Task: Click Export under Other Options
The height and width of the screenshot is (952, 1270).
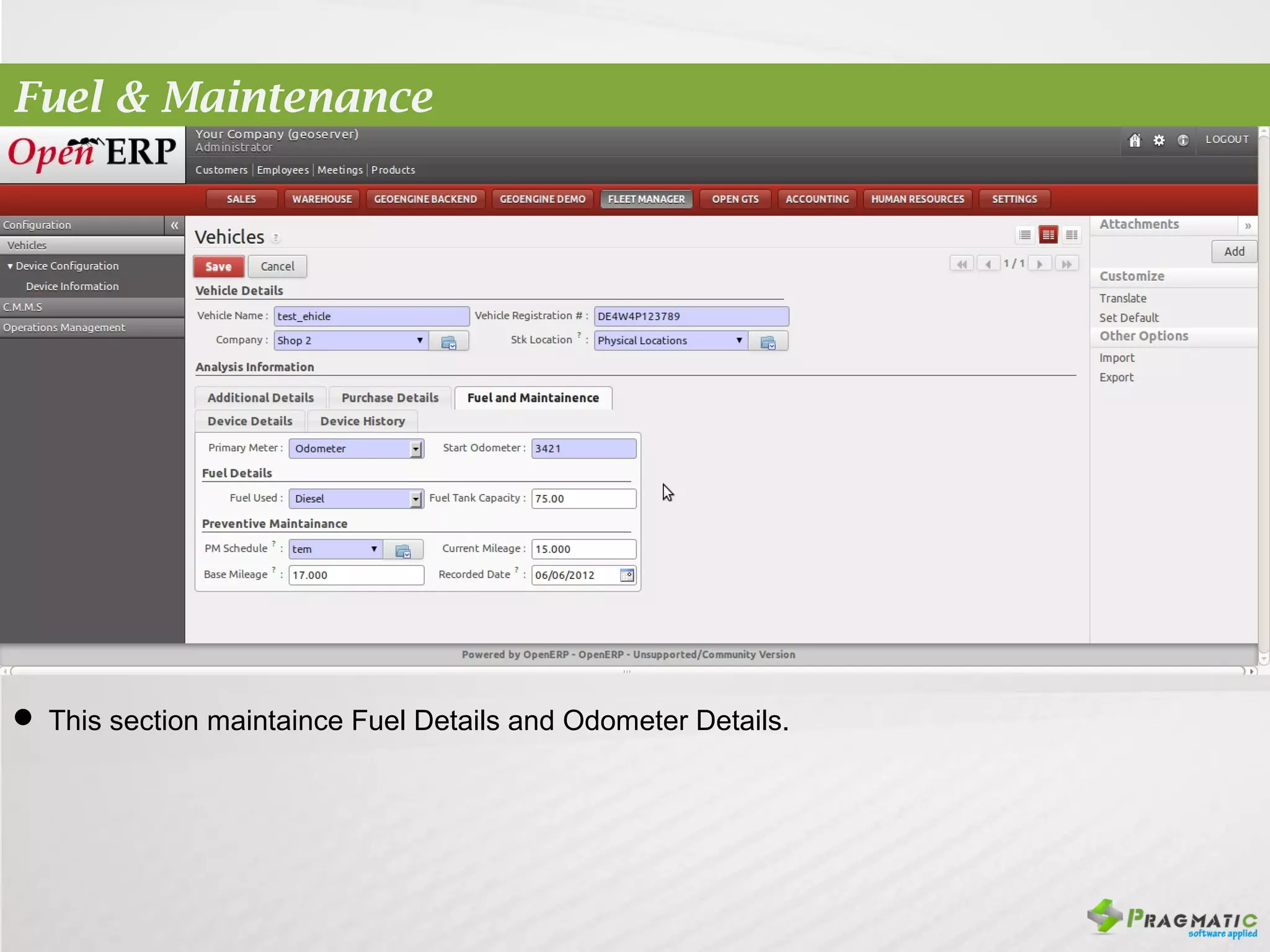Action: [x=1116, y=377]
